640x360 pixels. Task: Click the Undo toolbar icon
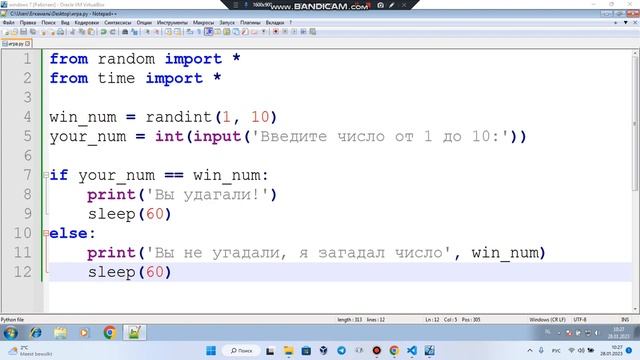coord(103,32)
